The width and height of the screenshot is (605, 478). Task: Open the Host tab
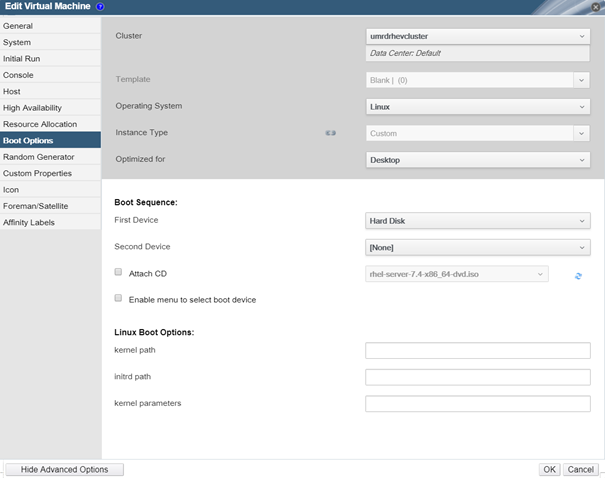51,91
